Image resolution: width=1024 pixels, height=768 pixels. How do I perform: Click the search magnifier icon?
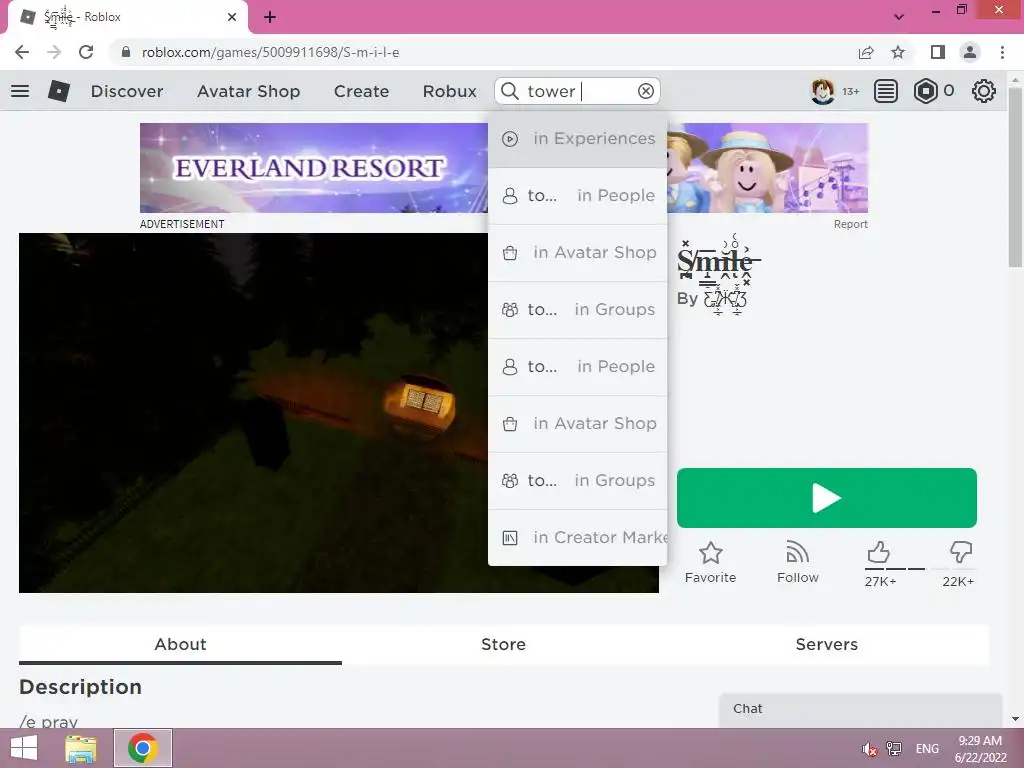point(510,91)
